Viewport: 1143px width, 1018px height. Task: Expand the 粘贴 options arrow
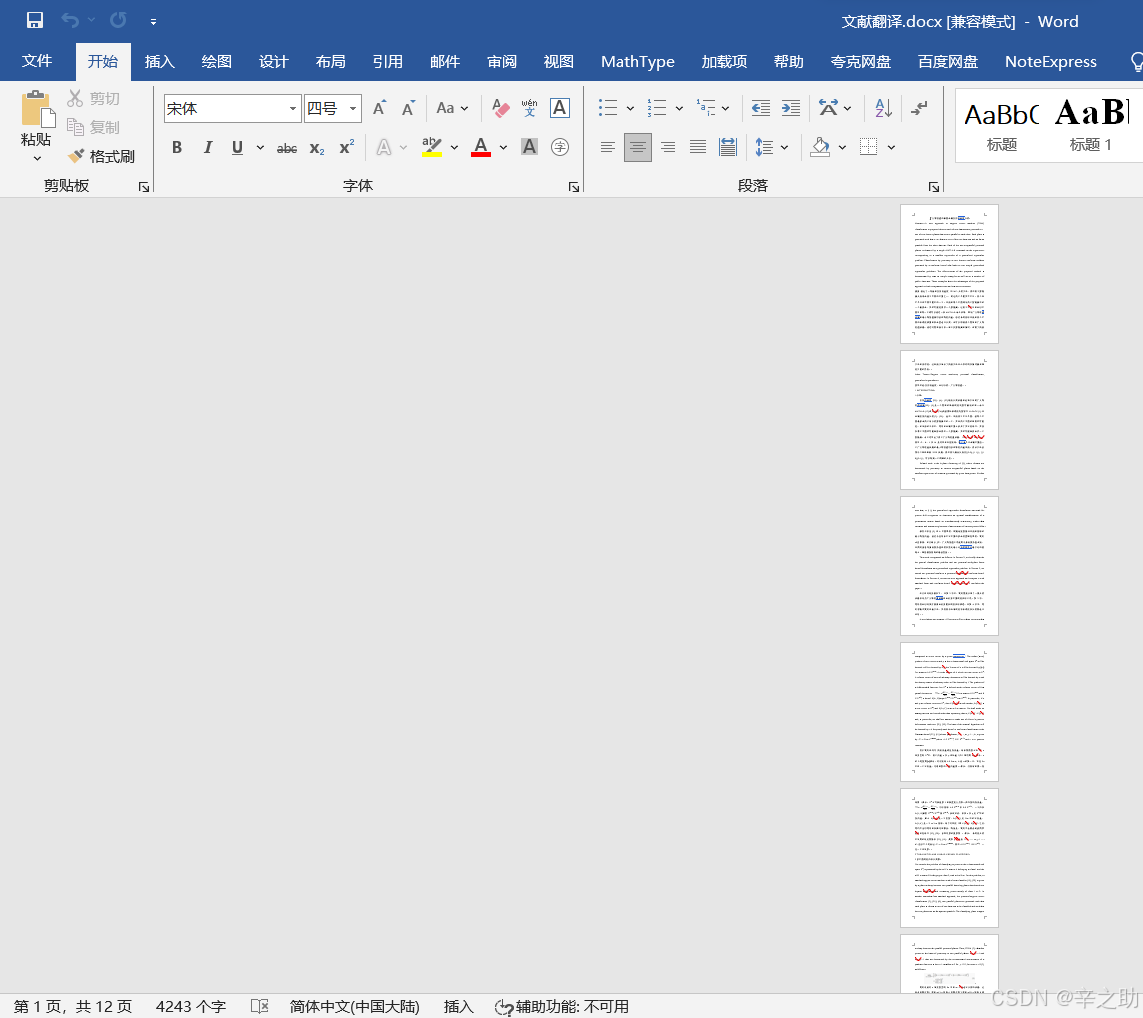pyautogui.click(x=36, y=159)
